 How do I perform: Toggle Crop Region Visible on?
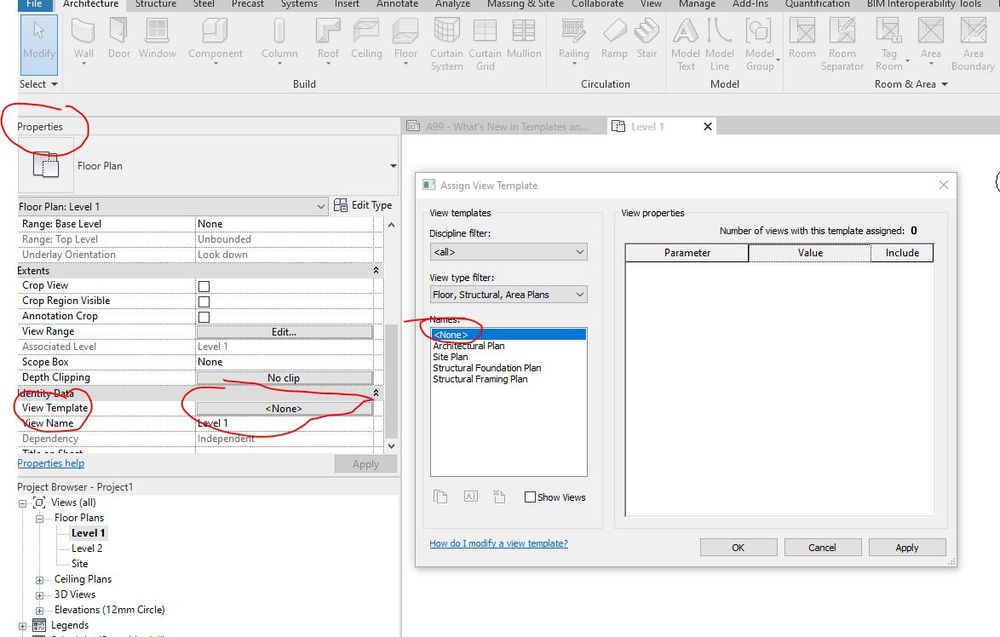point(202,300)
